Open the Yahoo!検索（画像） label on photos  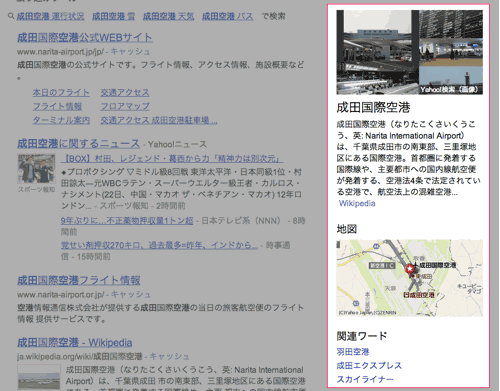coord(449,90)
